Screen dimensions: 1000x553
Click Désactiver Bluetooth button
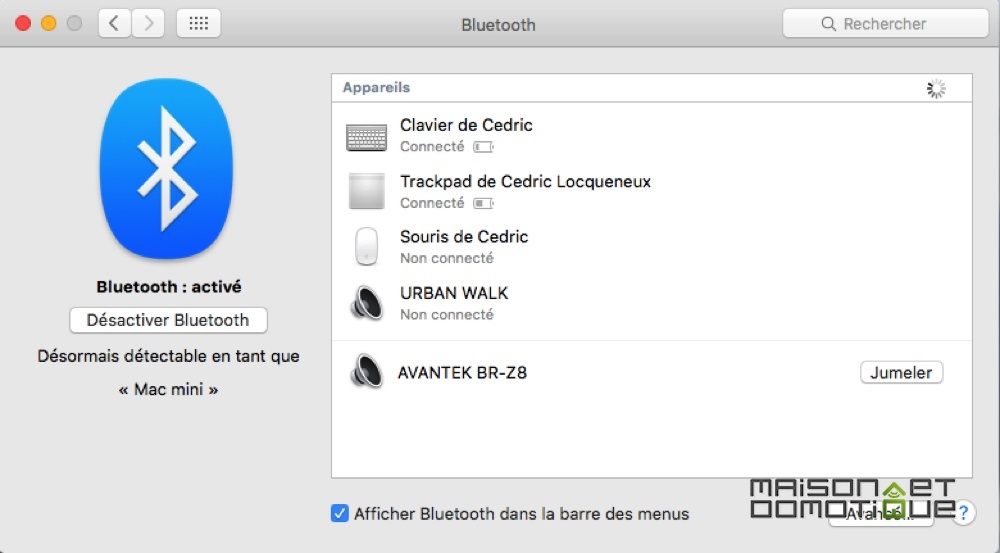tap(168, 320)
